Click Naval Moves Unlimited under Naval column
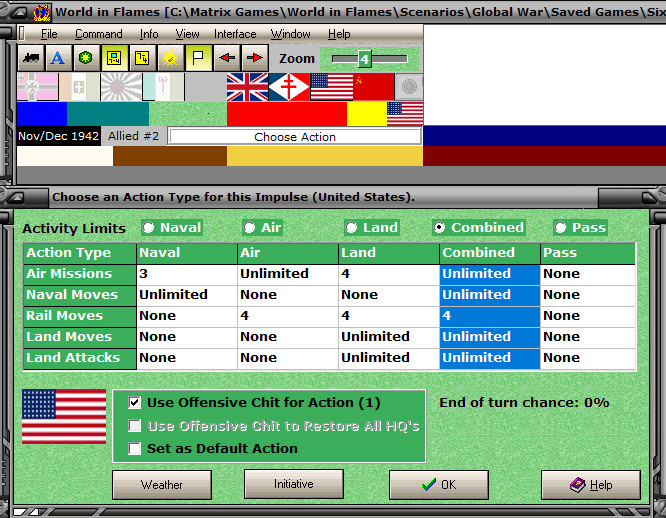The width and height of the screenshot is (666, 518). coord(186,295)
